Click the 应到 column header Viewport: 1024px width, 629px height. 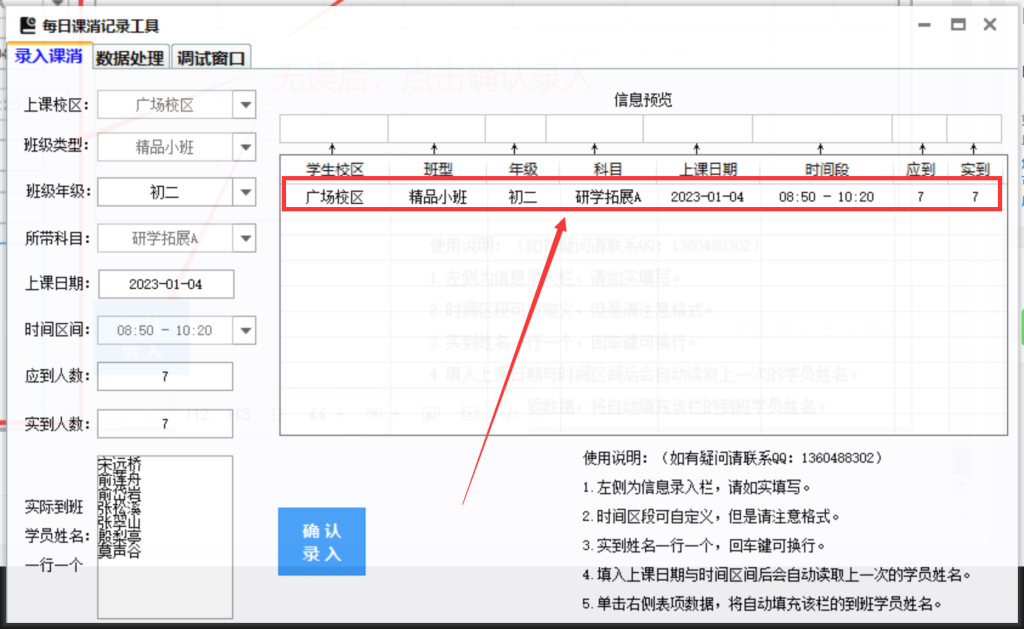tap(921, 169)
